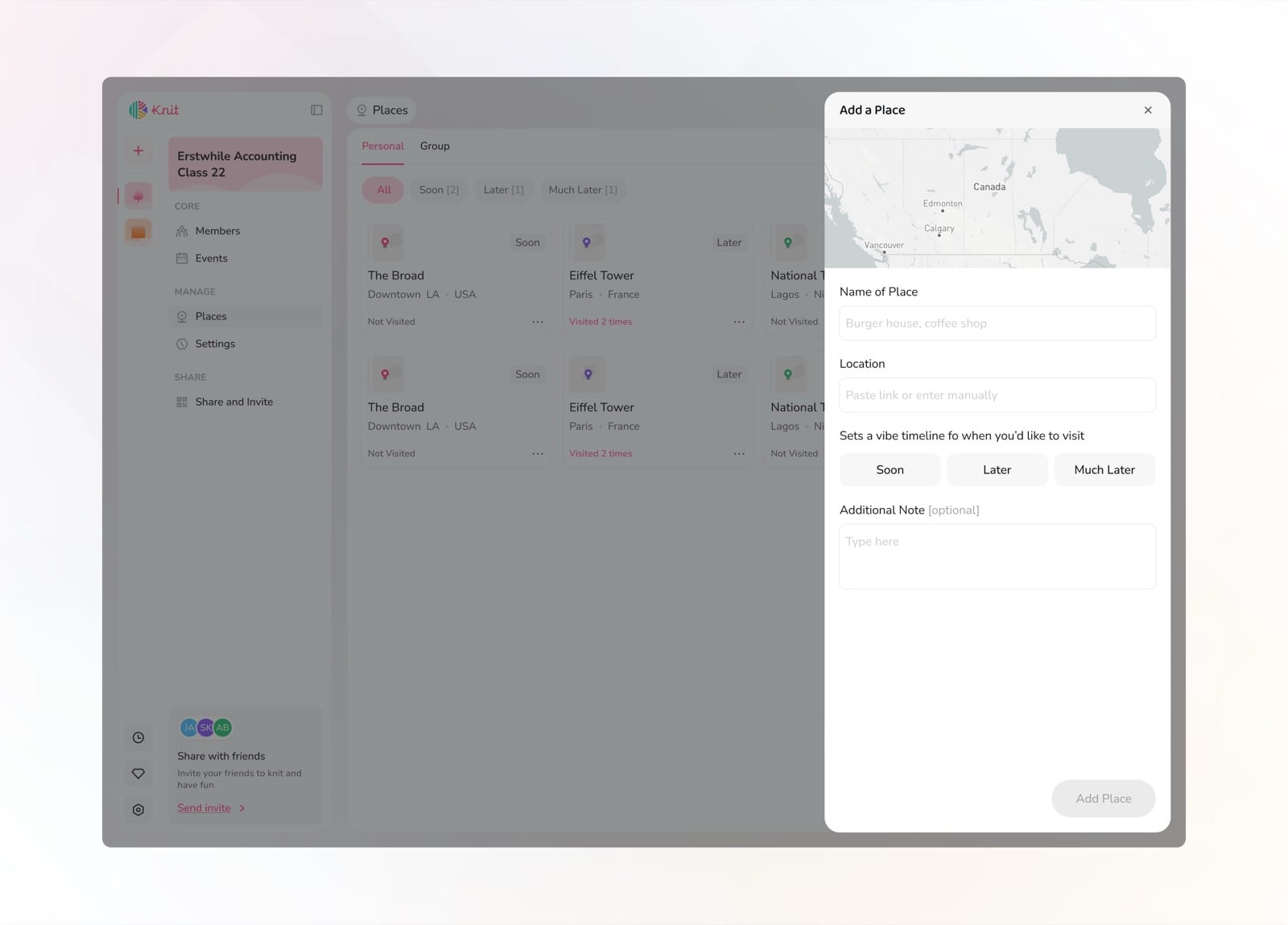Focus the Additional Note text area

997,556
